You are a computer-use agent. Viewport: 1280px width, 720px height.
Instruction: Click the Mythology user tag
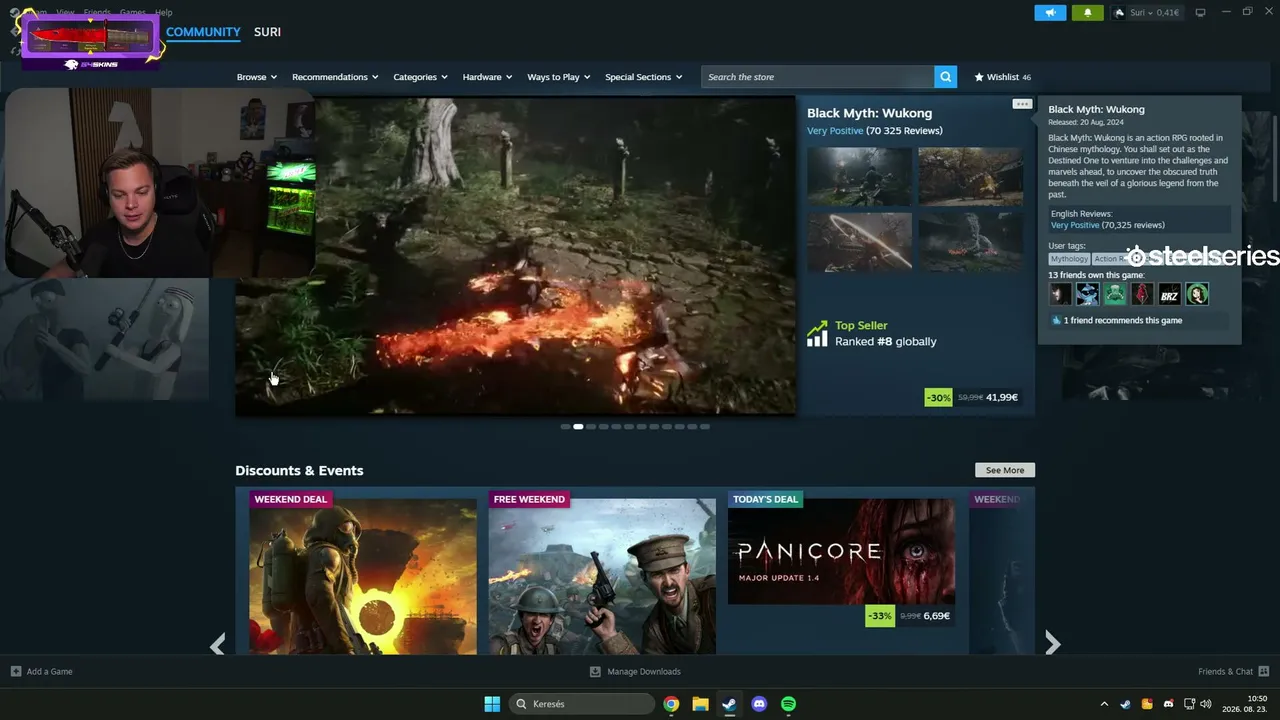coord(1069,259)
